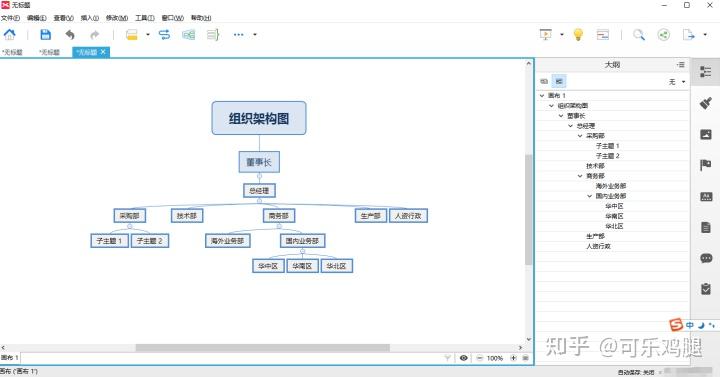Open the three-dots more tools icon
The width and height of the screenshot is (720, 377).
click(238, 34)
